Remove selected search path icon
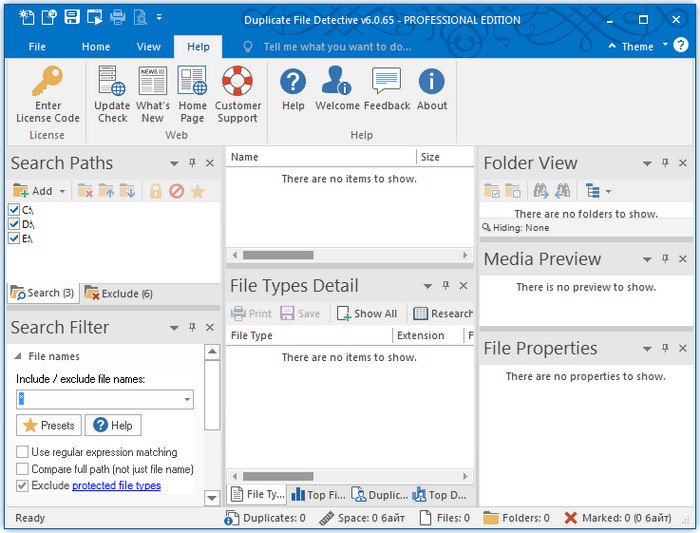The image size is (700, 533). [x=85, y=191]
